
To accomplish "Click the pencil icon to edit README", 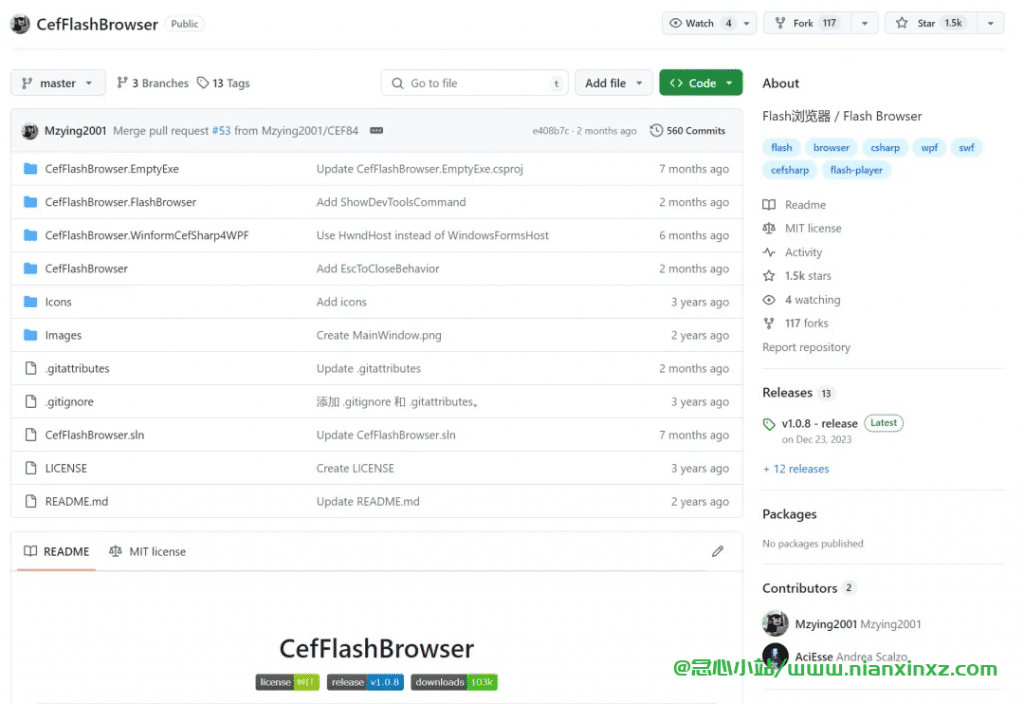I will coord(717,552).
